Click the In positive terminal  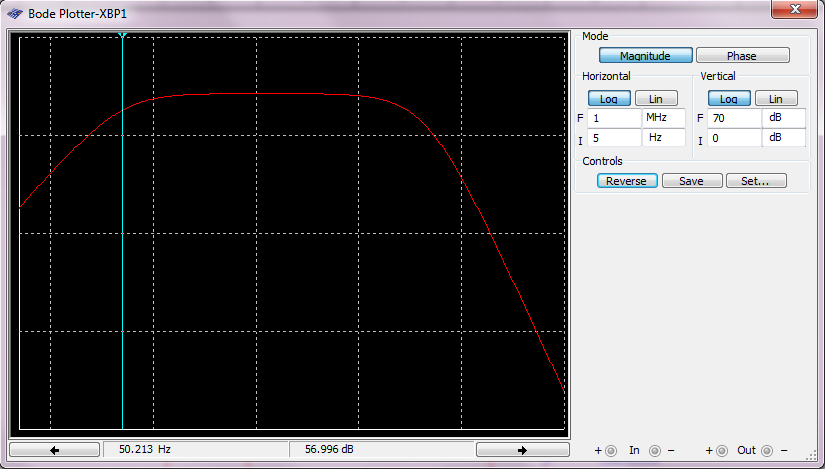[611, 451]
